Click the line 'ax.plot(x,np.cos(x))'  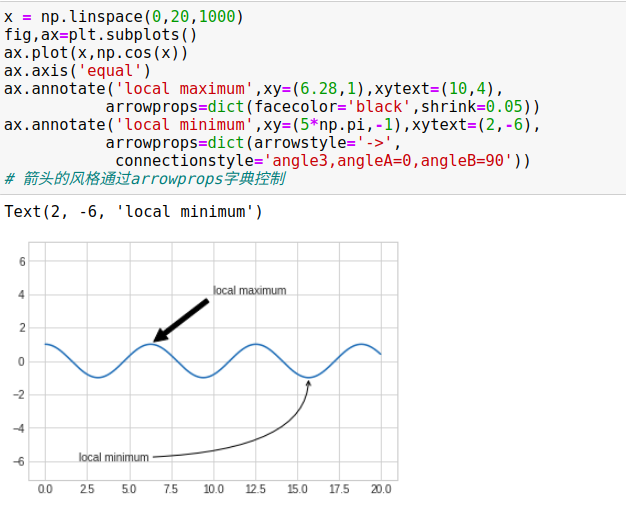(96, 53)
